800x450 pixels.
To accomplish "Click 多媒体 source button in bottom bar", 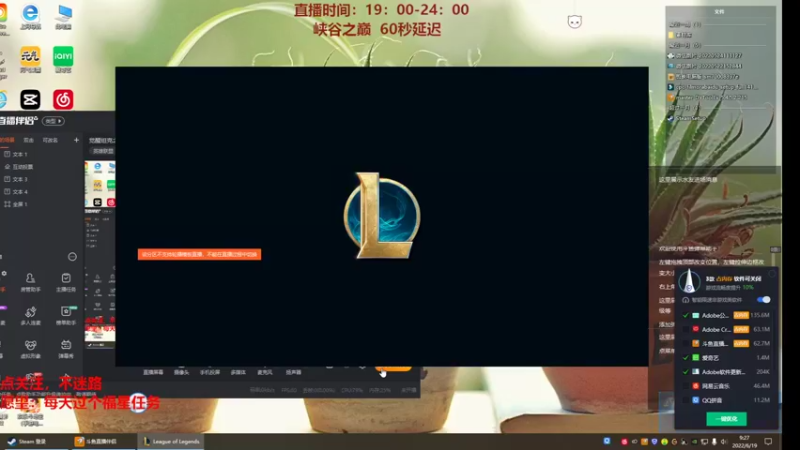I will [x=238, y=372].
